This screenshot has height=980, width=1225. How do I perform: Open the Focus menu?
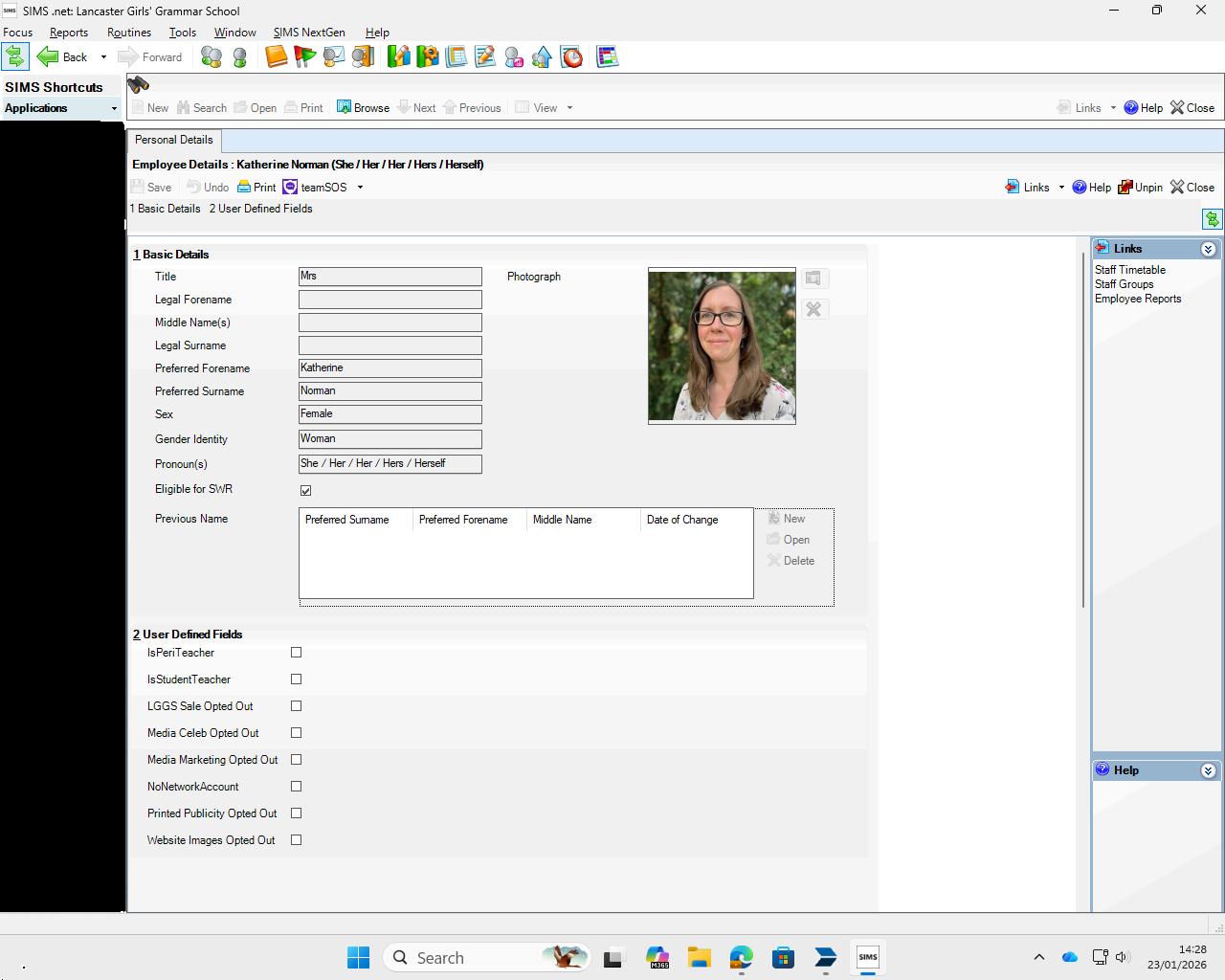pos(18,33)
